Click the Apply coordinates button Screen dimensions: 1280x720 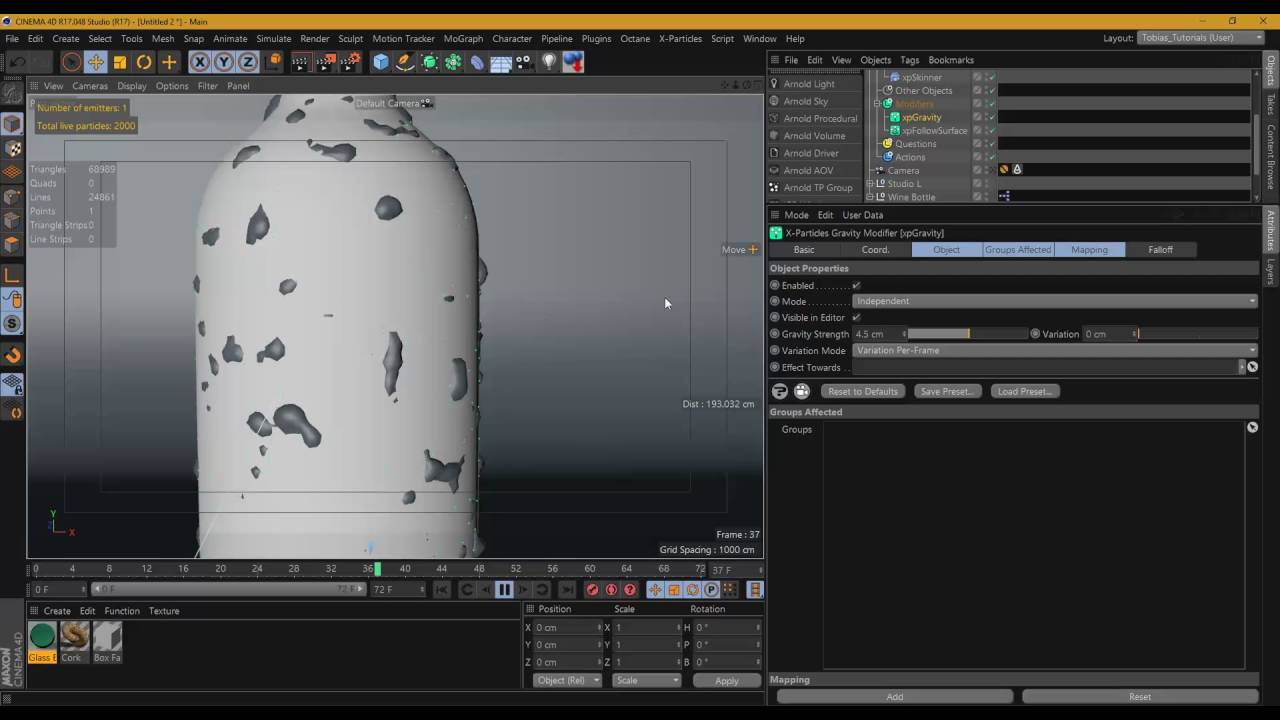point(727,681)
